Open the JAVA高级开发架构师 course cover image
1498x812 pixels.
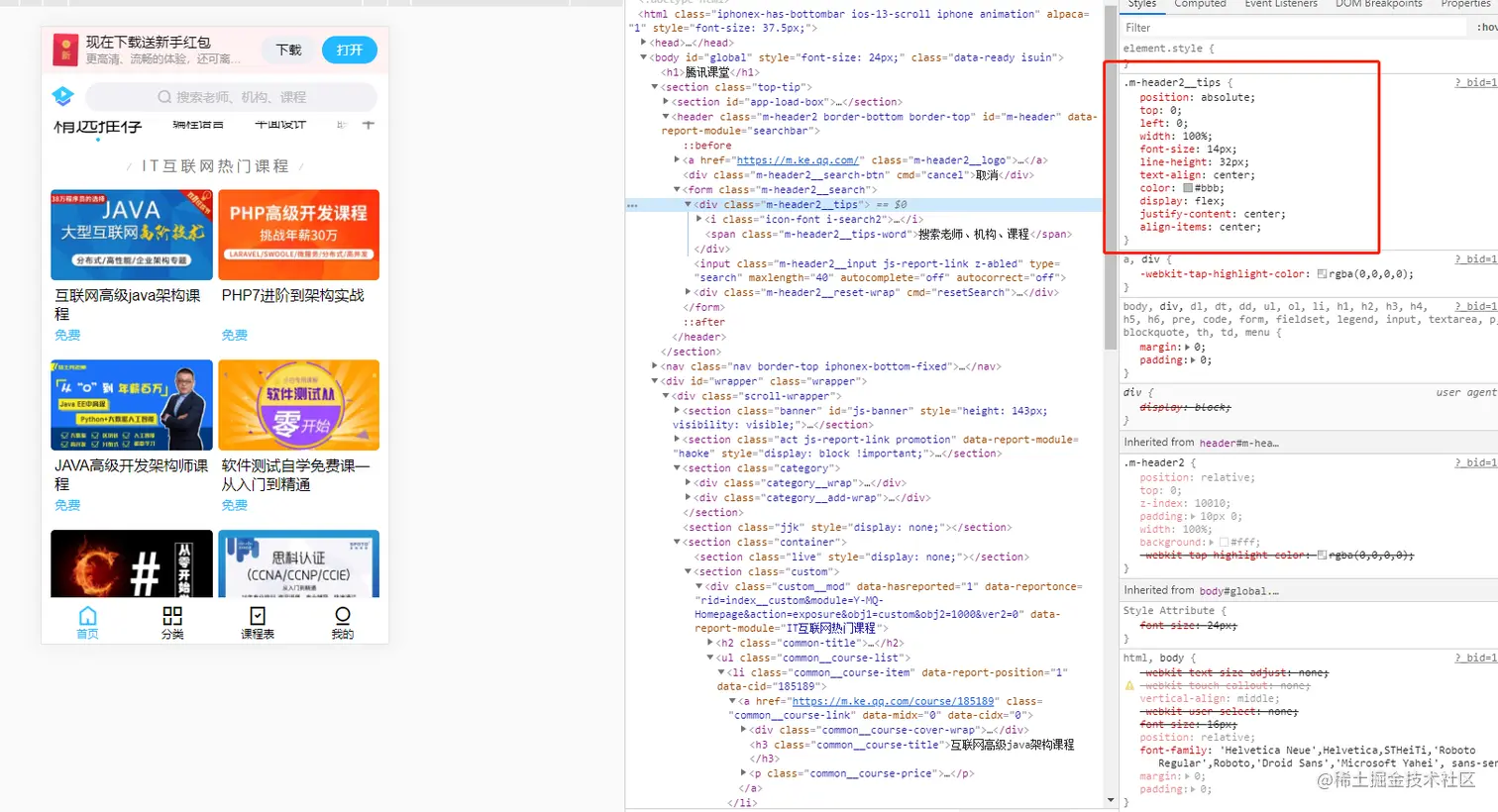pos(132,405)
